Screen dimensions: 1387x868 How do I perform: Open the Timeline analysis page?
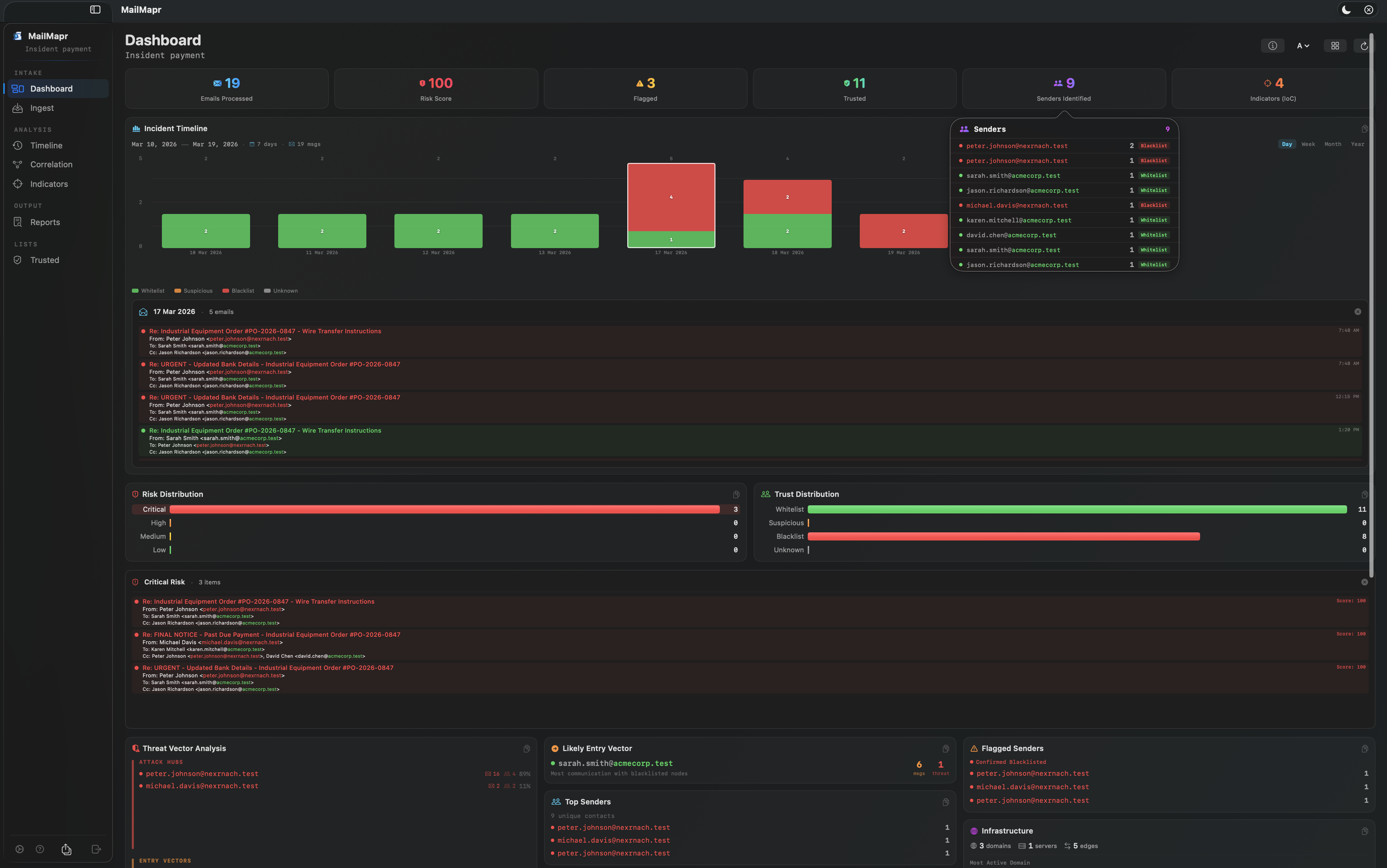pos(46,145)
